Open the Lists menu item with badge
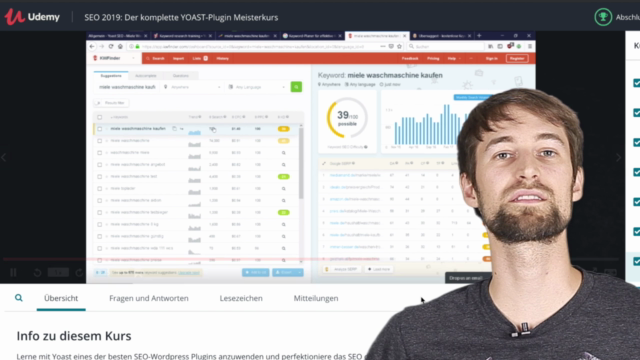Viewport: 640px width, 360px height. (x=200, y=58)
